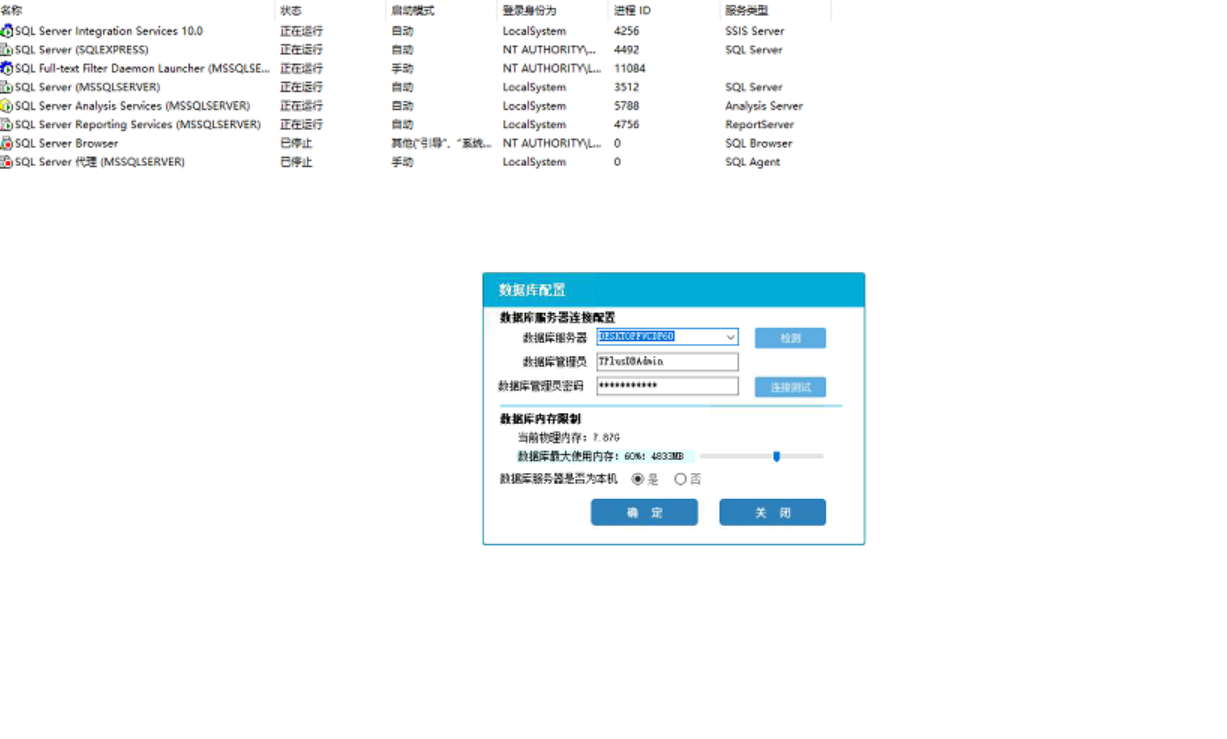Click process ID 4492 cell
Viewport: 1227px width, 739px height.
626,50
